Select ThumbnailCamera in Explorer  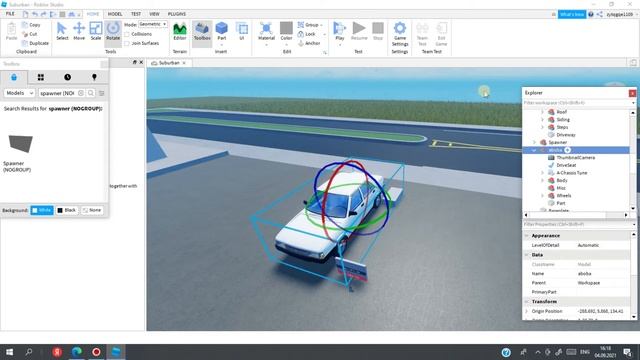tap(575, 158)
